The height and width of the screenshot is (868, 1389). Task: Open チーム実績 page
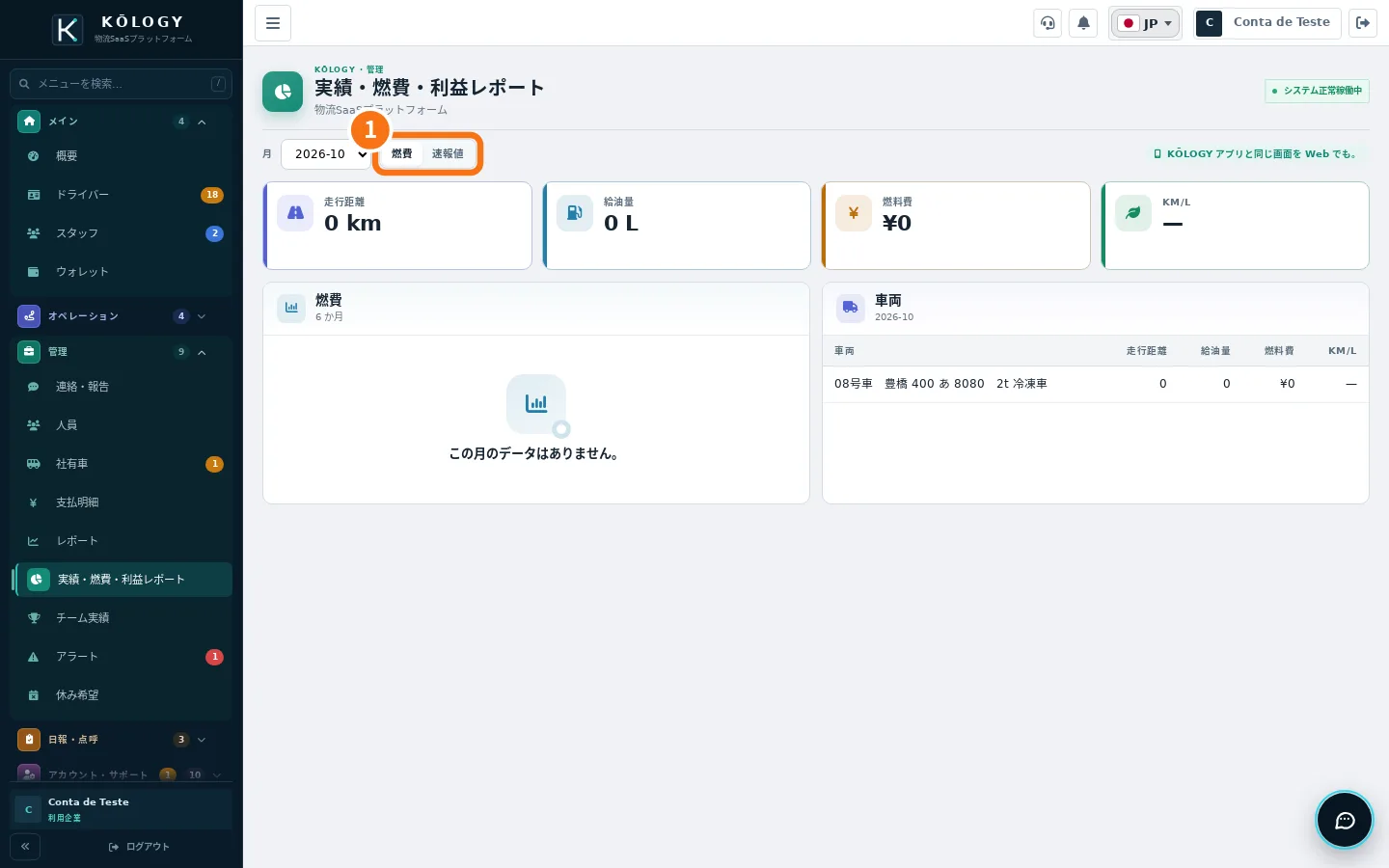(122, 618)
